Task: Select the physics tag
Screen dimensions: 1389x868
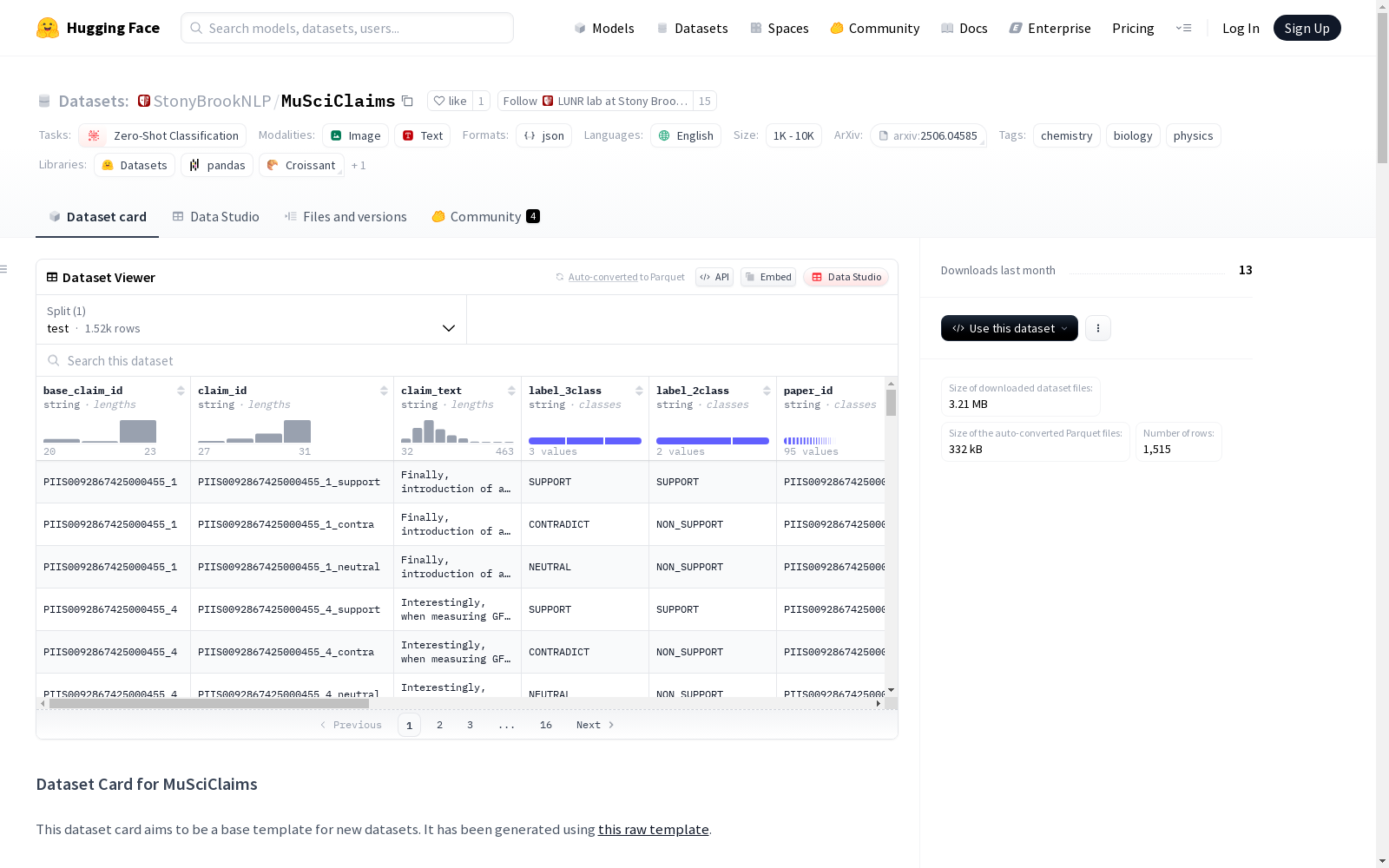Action: coord(1194,135)
